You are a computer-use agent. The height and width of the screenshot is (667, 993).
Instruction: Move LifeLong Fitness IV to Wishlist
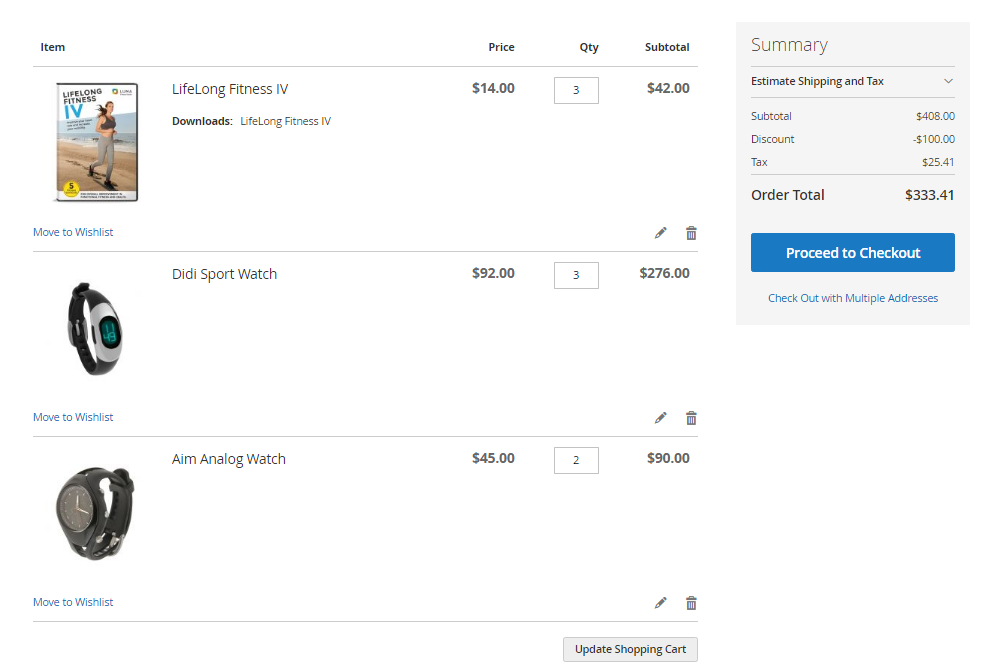click(x=73, y=232)
